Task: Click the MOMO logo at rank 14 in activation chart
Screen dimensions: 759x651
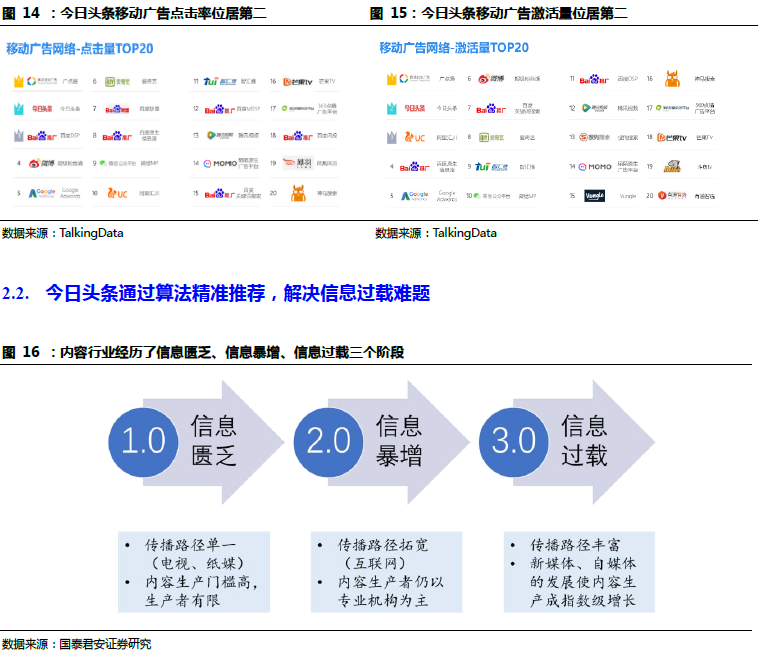Action: tap(595, 167)
